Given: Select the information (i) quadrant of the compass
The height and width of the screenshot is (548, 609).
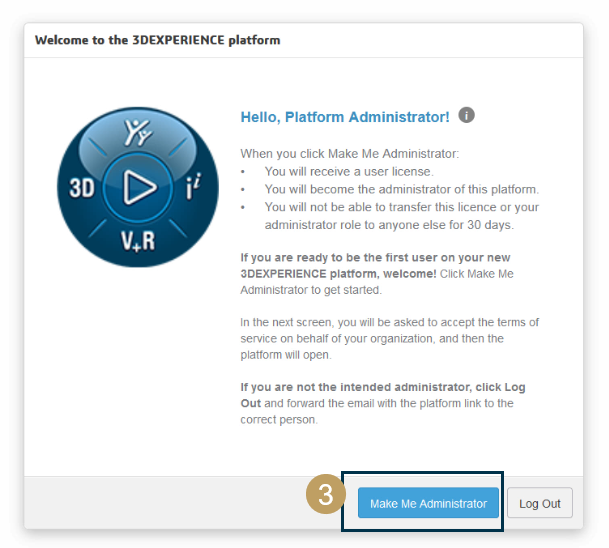Looking at the screenshot, I should pos(193,186).
